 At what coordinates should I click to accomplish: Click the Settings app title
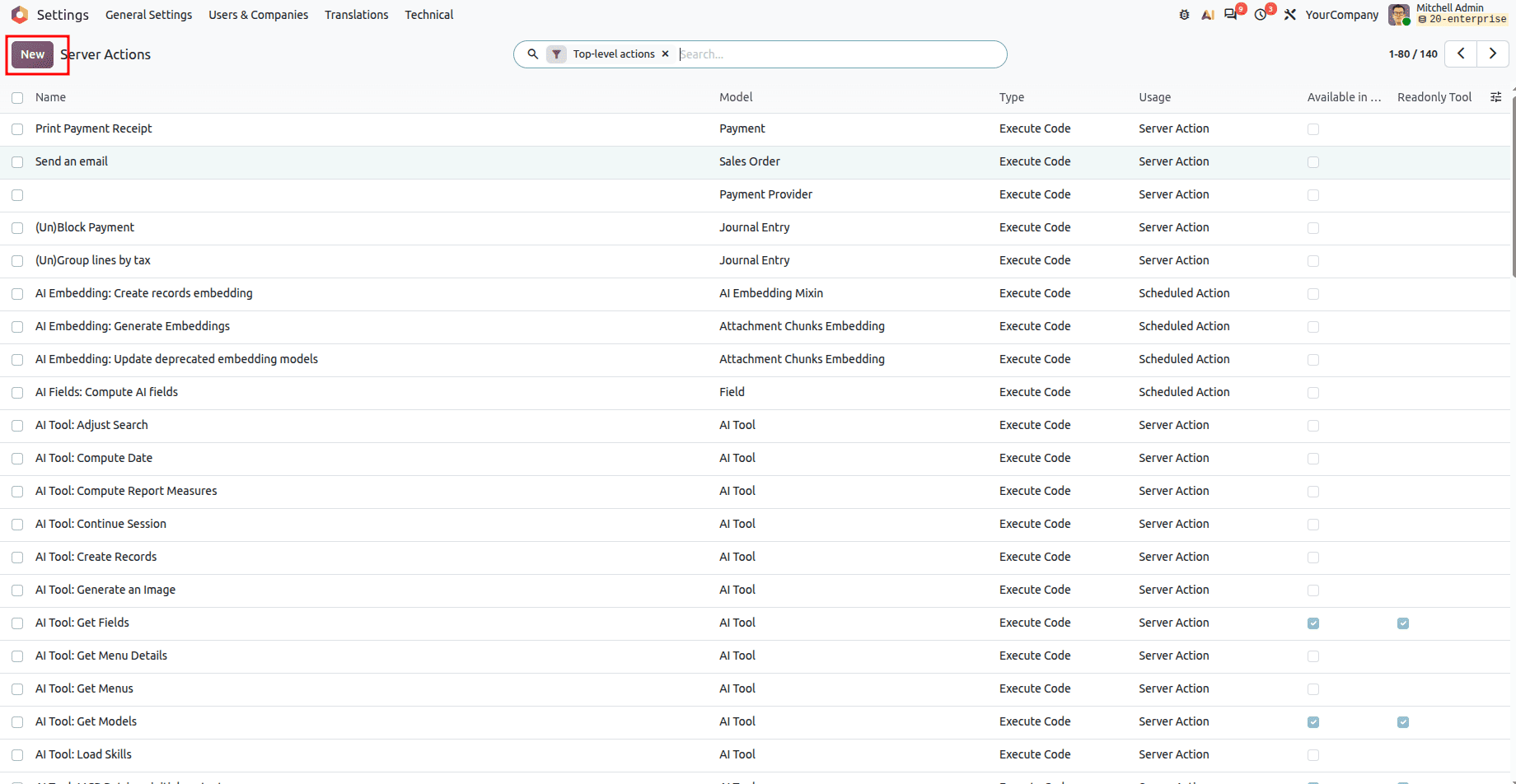63,15
